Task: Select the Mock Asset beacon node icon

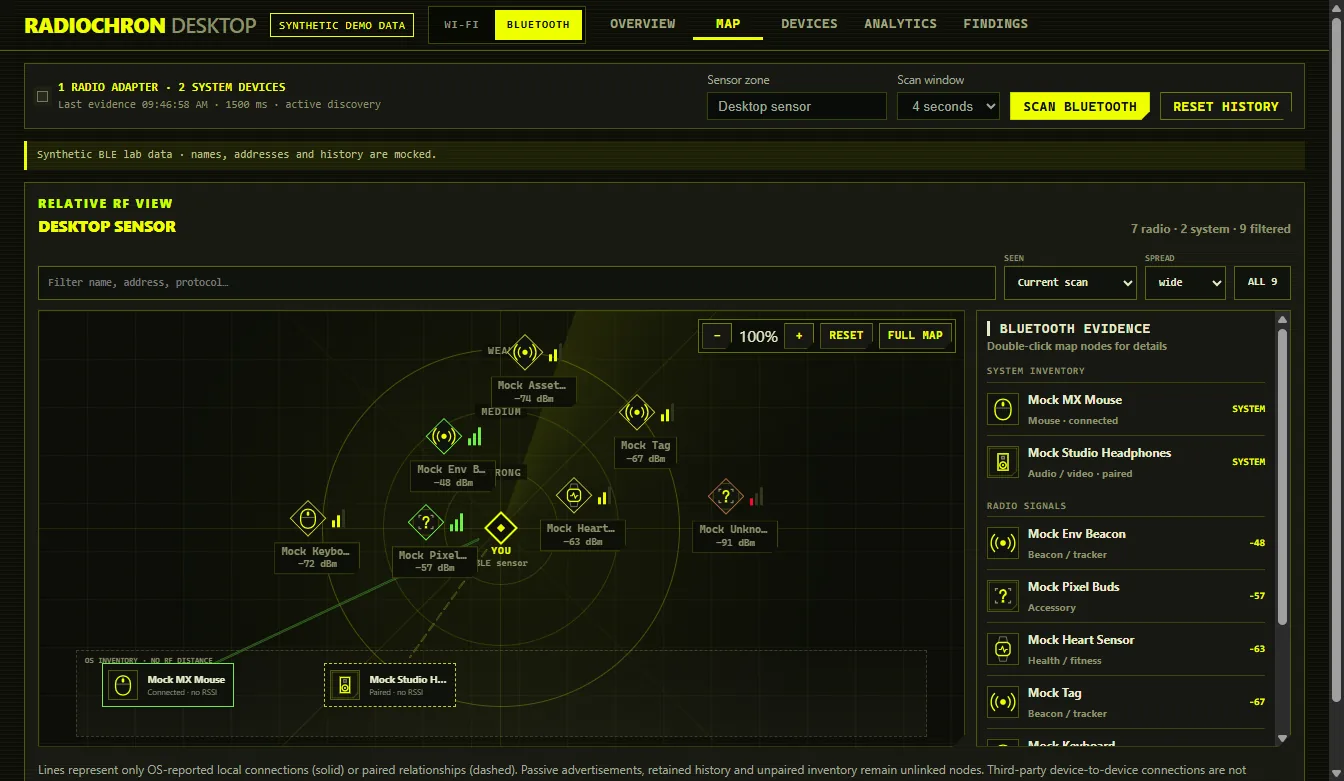Action: pyautogui.click(x=525, y=352)
